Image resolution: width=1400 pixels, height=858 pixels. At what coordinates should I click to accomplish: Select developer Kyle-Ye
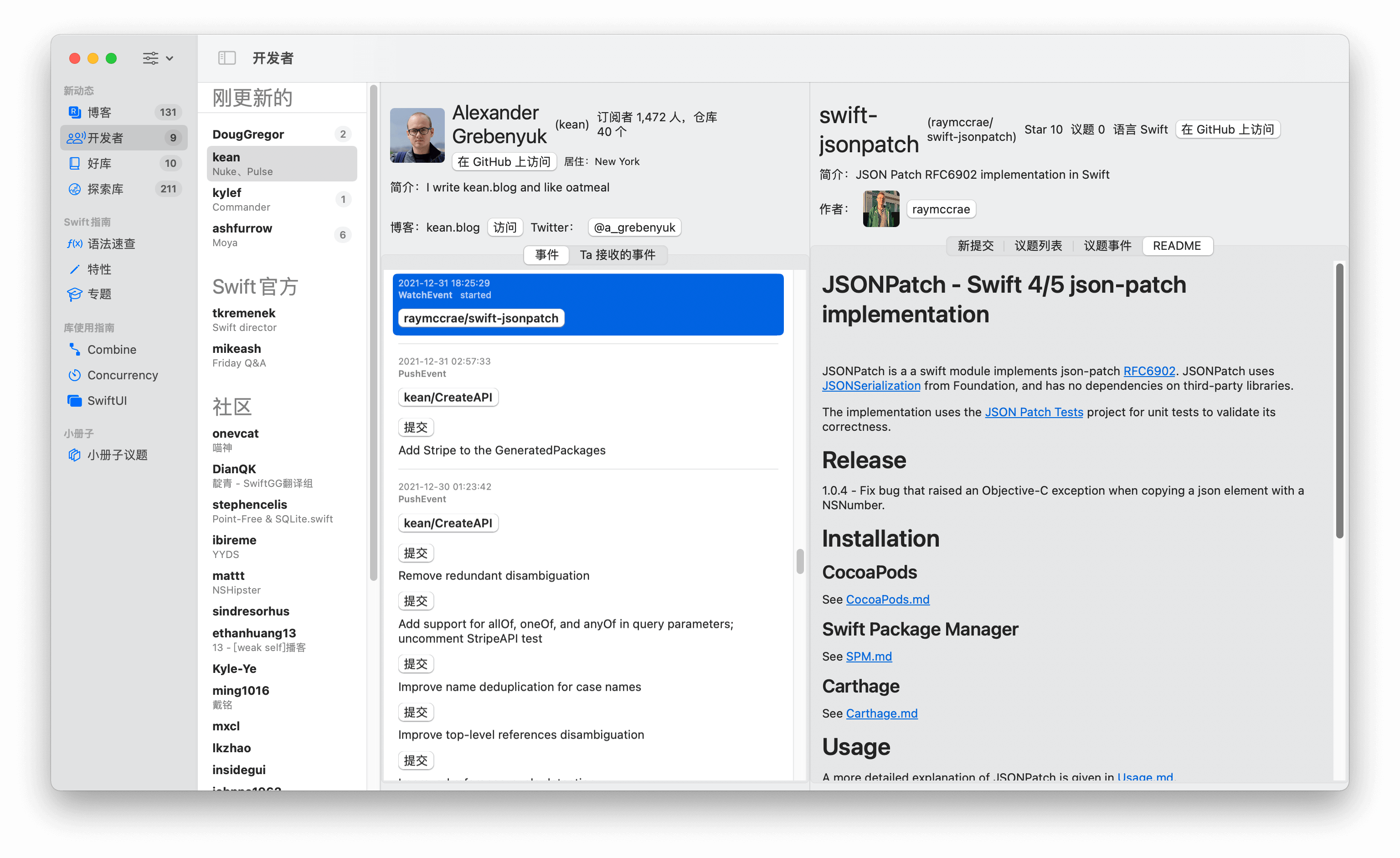pyautogui.click(x=282, y=668)
